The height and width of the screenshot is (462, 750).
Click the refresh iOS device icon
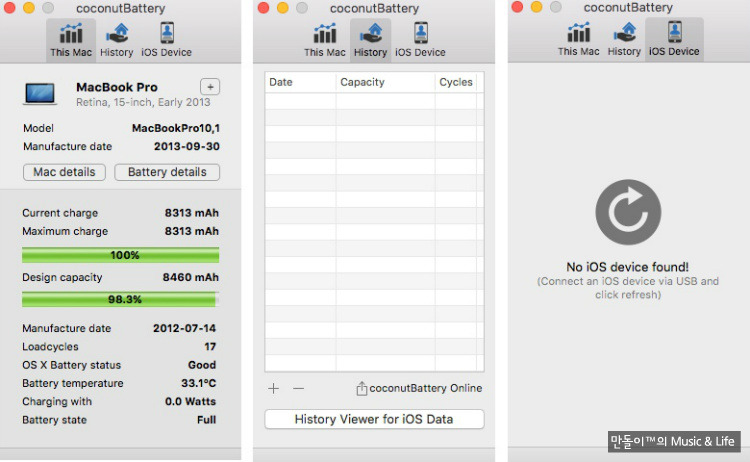click(628, 212)
